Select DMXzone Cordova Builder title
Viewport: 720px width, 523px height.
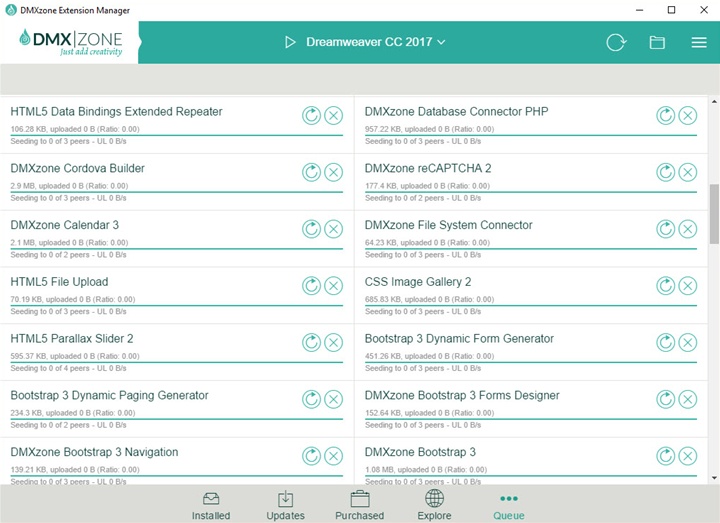pyautogui.click(x=77, y=169)
